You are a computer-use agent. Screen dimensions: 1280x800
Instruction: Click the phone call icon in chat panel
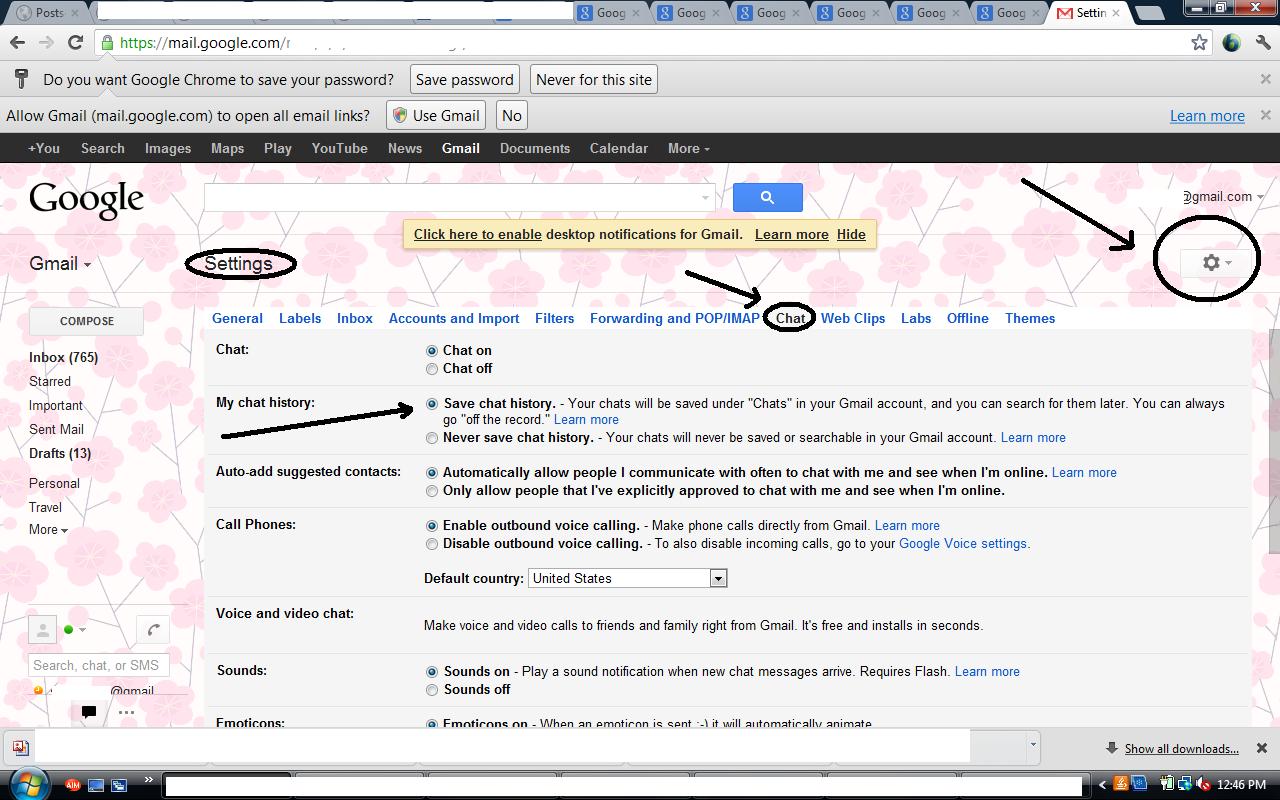153,630
